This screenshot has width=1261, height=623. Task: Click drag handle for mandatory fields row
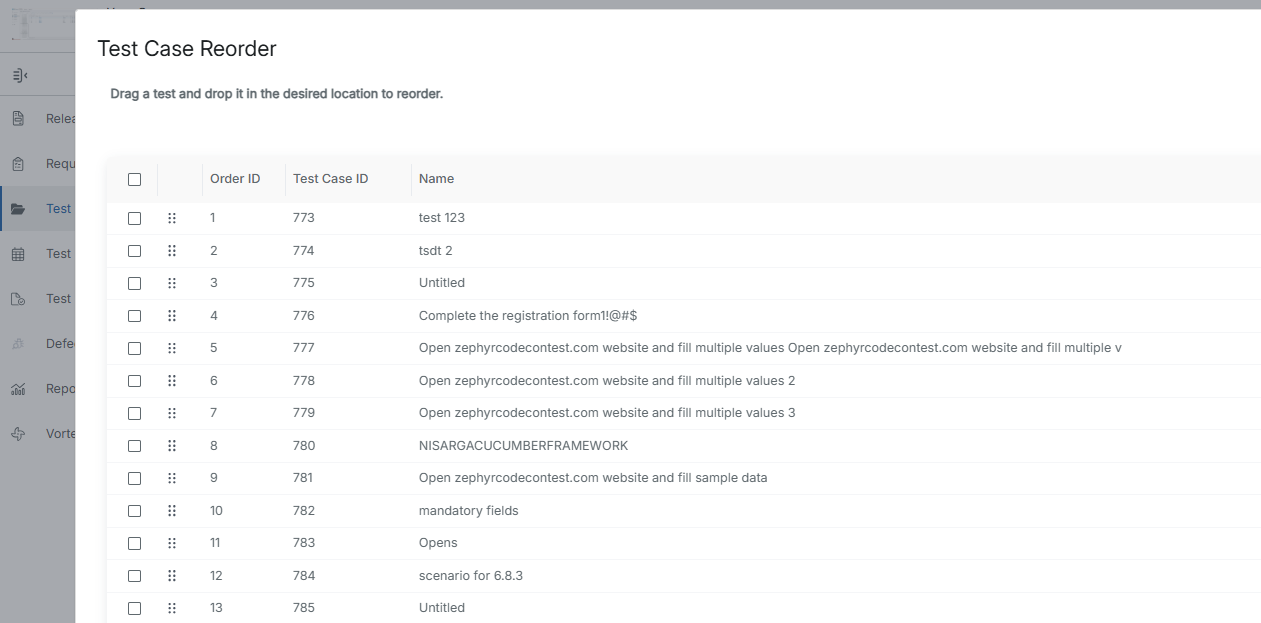[x=172, y=511]
